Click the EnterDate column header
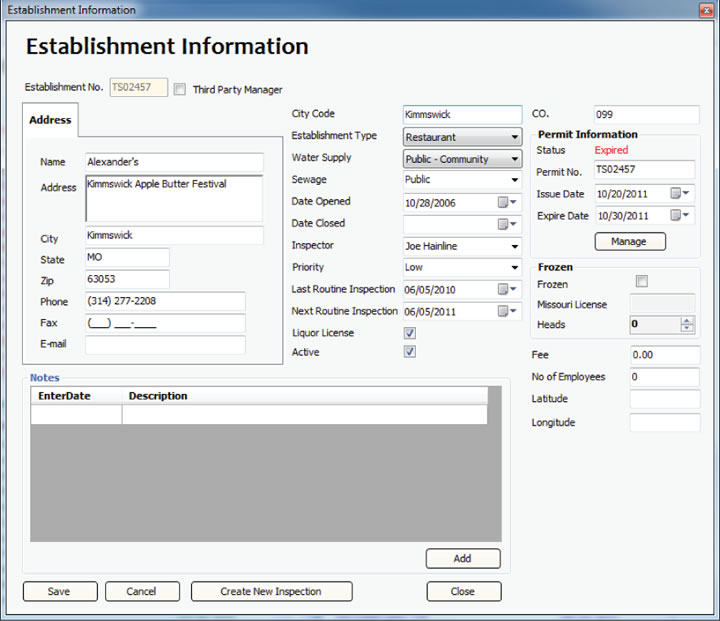Viewport: 720px width, 621px height. 76,396
